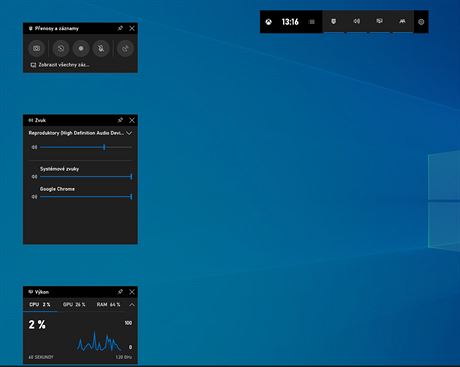This screenshot has width=460, height=367.
Task: Click the 'Google Chrome' label in Zvuk
Action: [57, 189]
